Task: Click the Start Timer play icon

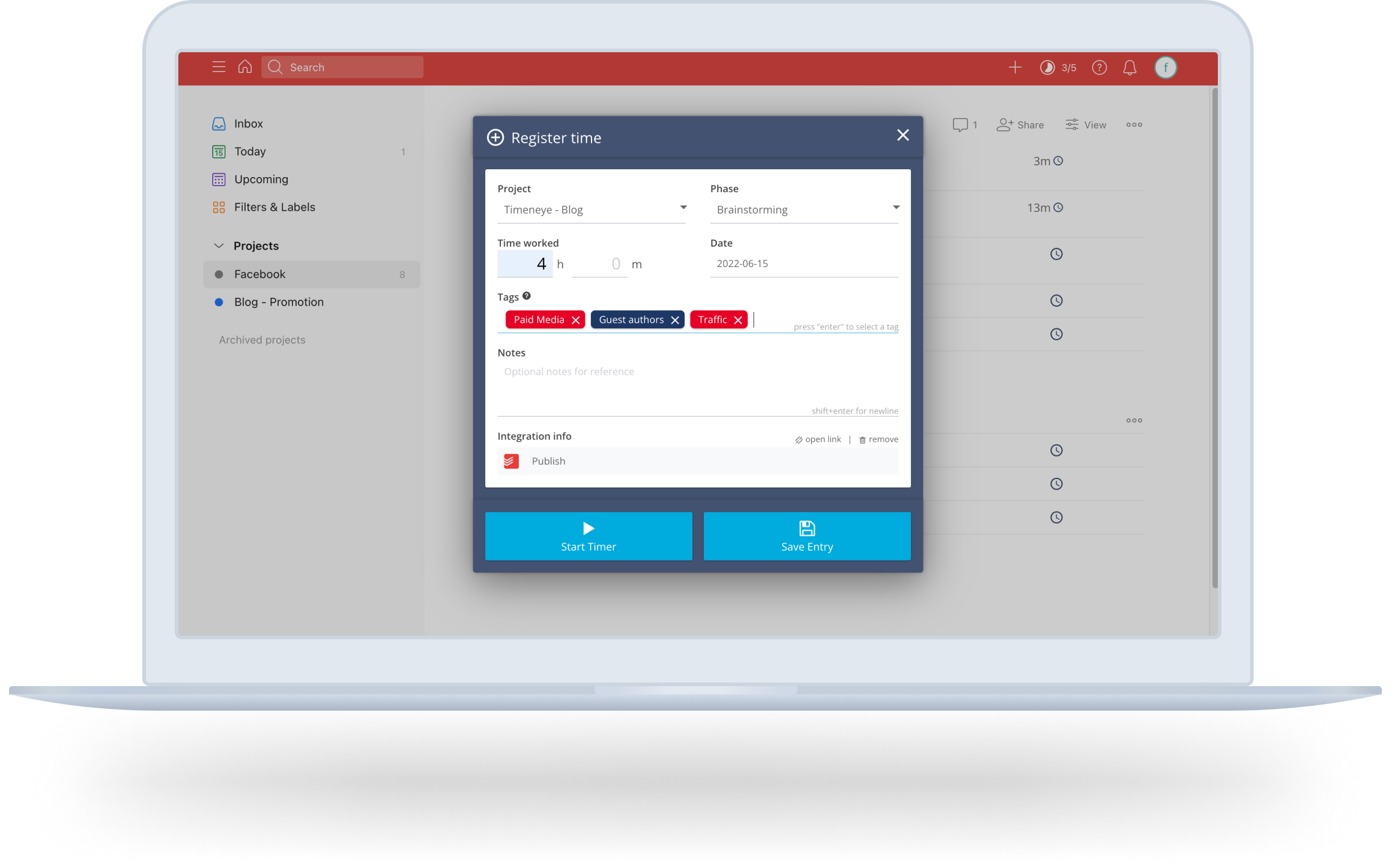Action: click(587, 527)
